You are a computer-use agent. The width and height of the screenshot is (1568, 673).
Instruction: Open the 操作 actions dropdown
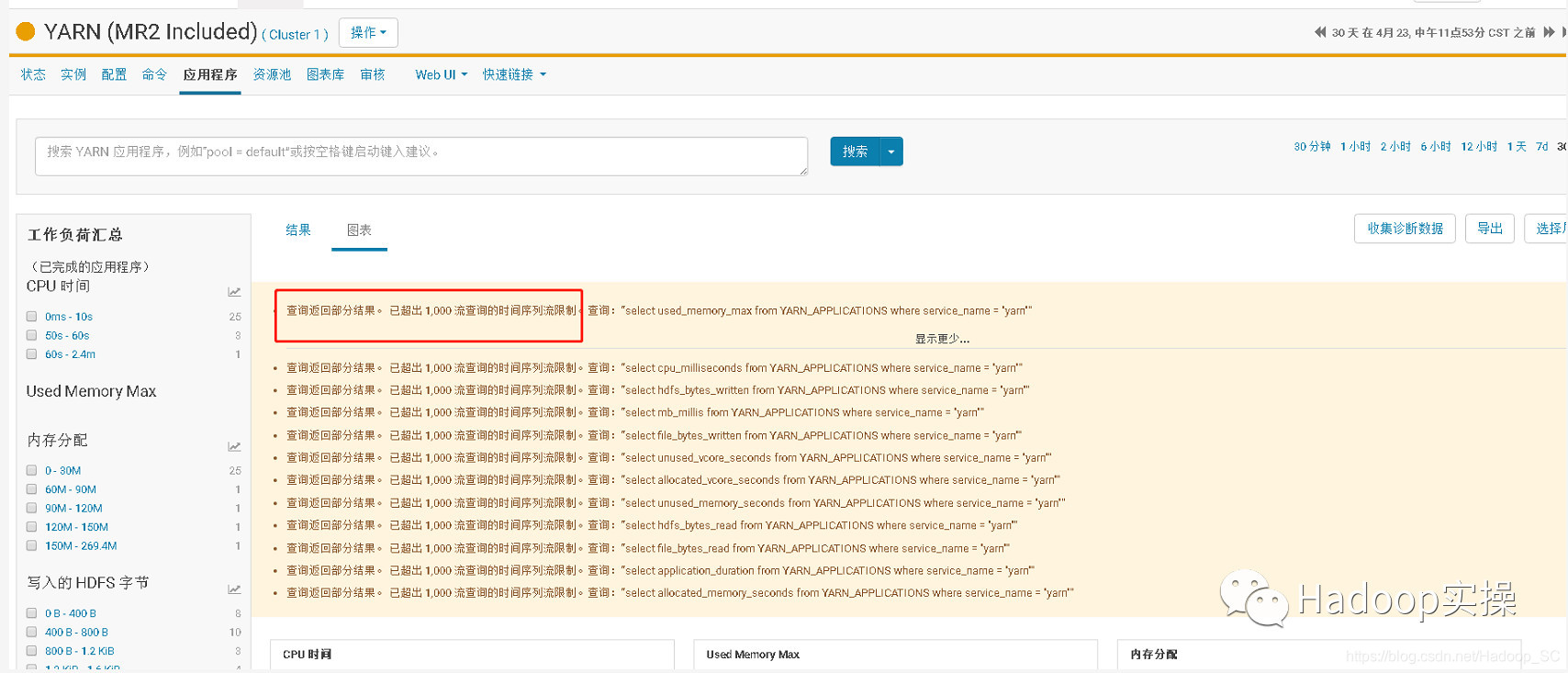coord(368,32)
